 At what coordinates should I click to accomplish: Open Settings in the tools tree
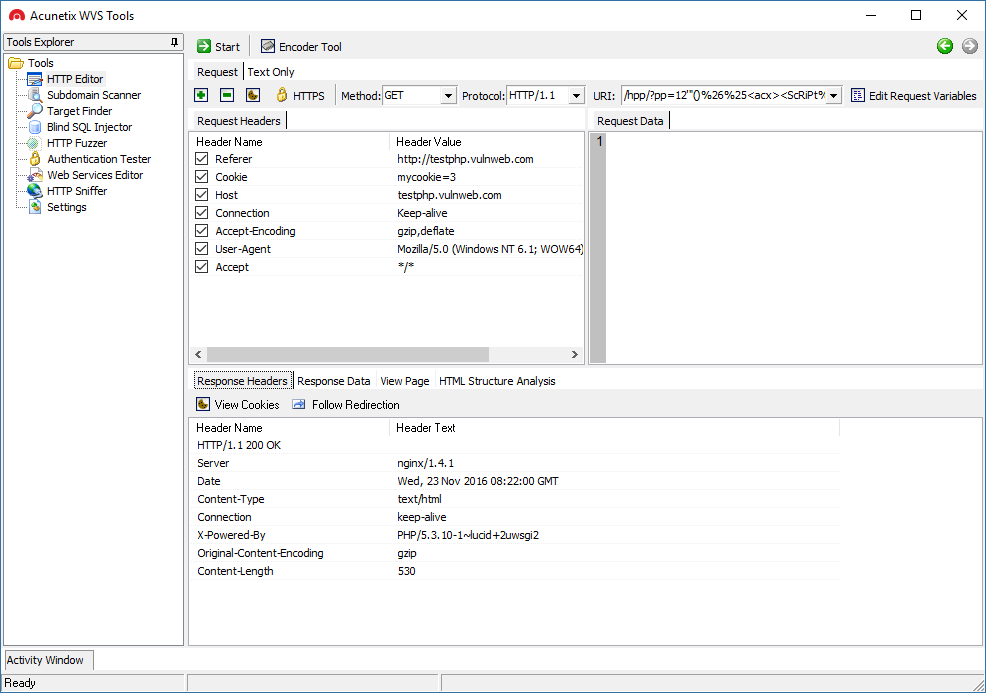(x=67, y=207)
